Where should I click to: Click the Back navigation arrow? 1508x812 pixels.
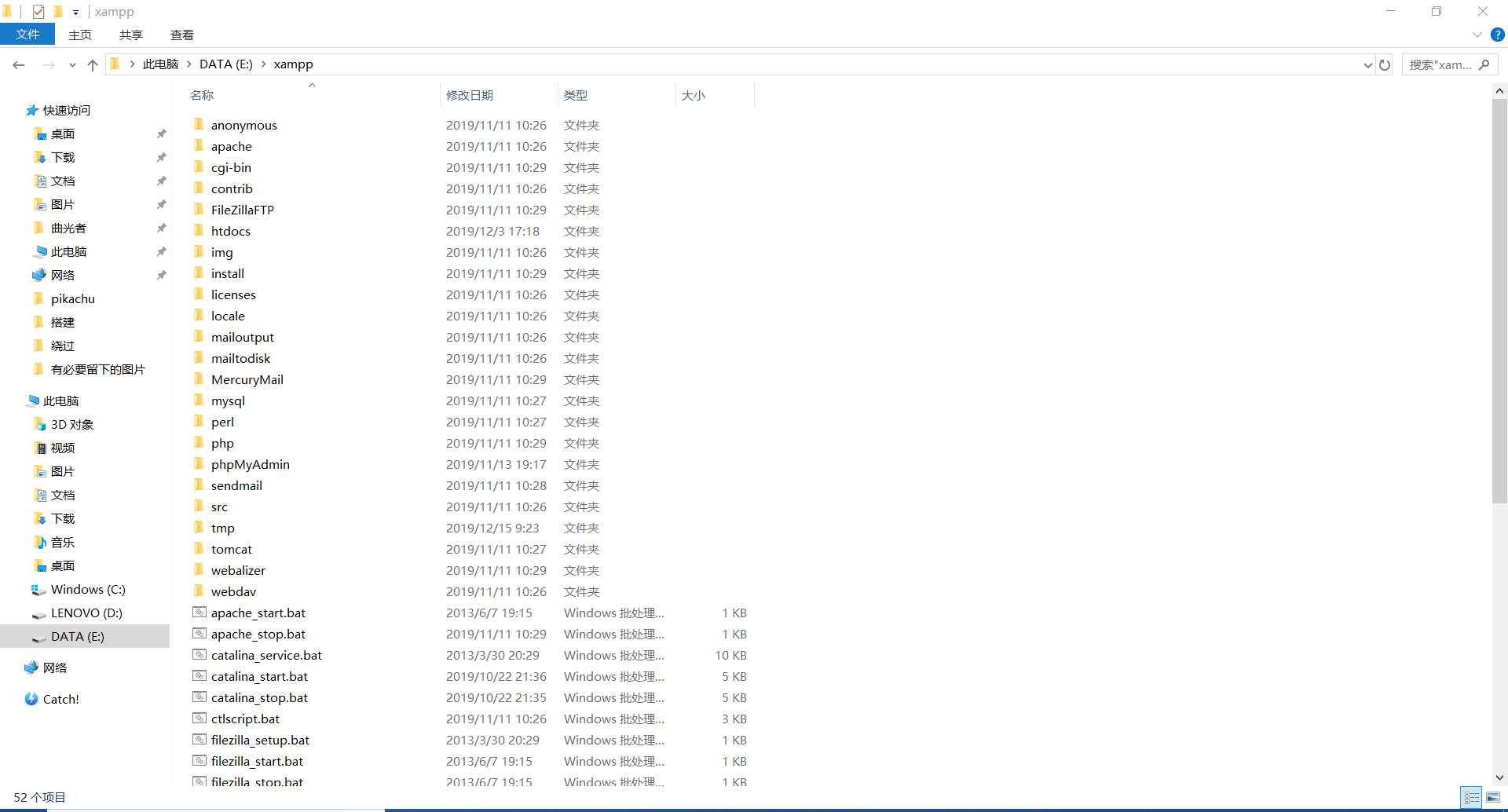pos(19,65)
